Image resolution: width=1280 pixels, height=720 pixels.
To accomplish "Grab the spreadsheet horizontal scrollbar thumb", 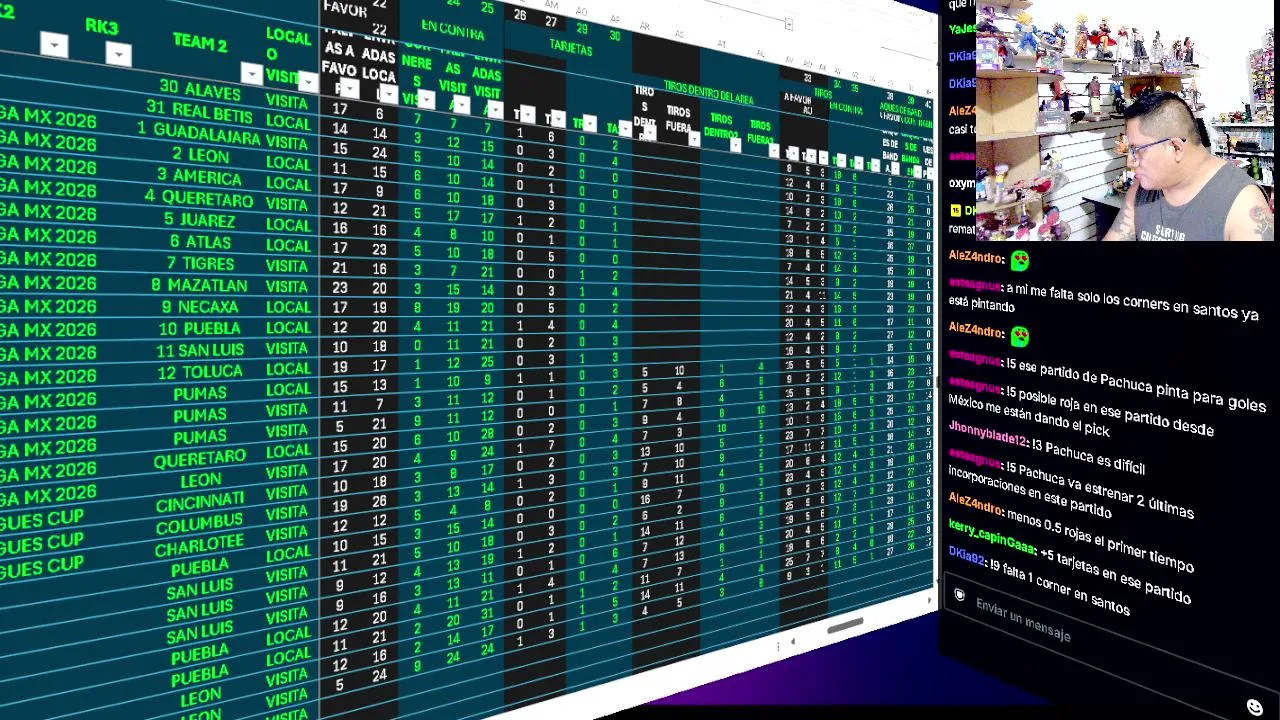I will click(x=845, y=626).
